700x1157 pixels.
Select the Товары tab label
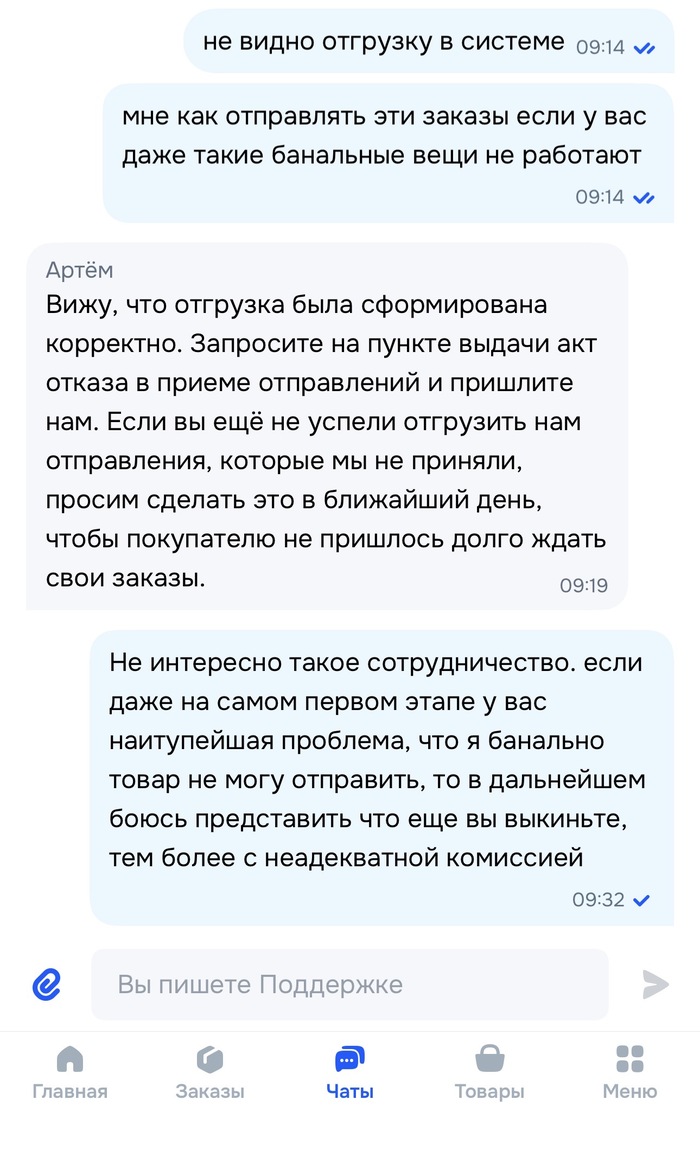point(489,1091)
